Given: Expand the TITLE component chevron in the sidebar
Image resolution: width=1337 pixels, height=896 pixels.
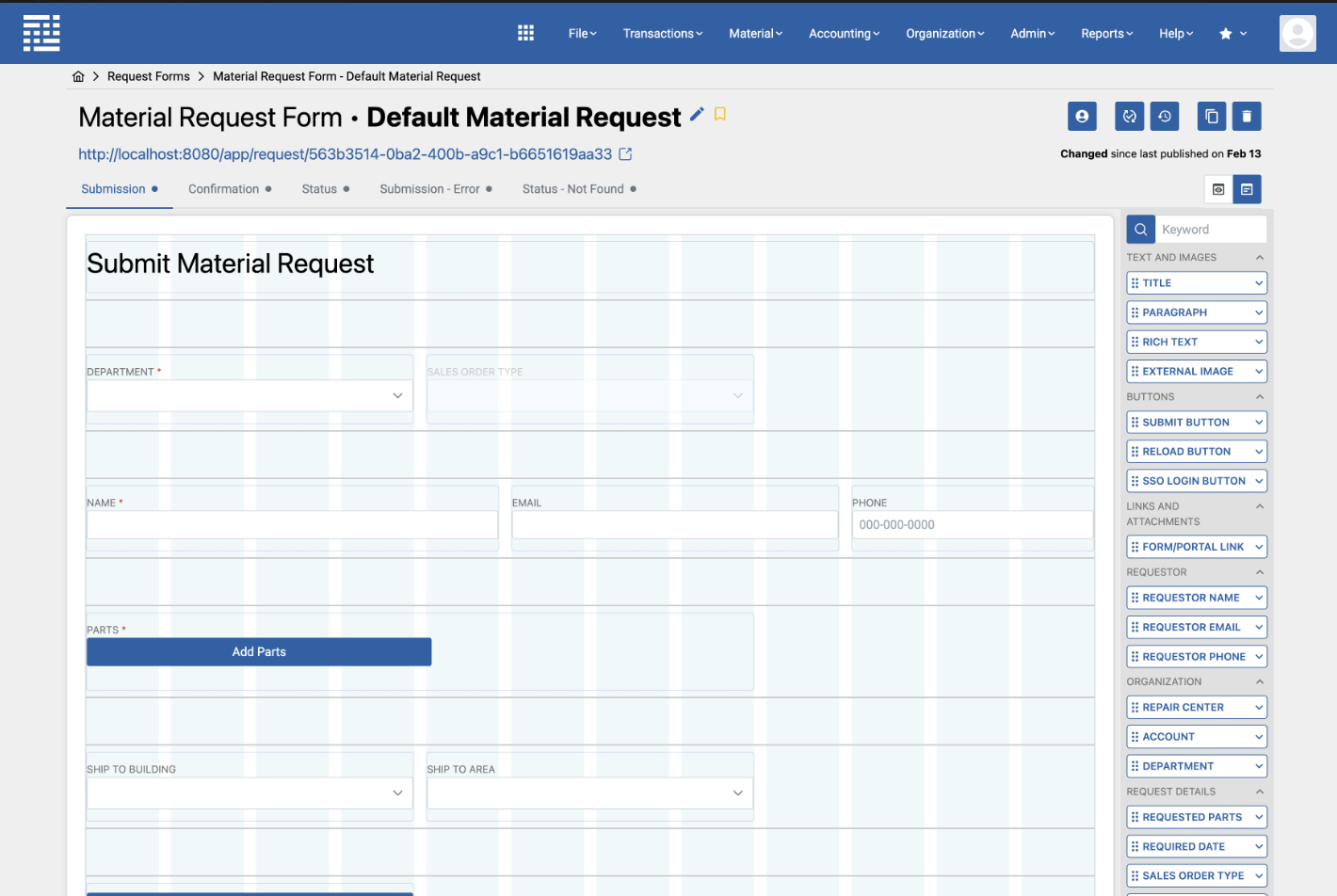Looking at the screenshot, I should (1259, 282).
